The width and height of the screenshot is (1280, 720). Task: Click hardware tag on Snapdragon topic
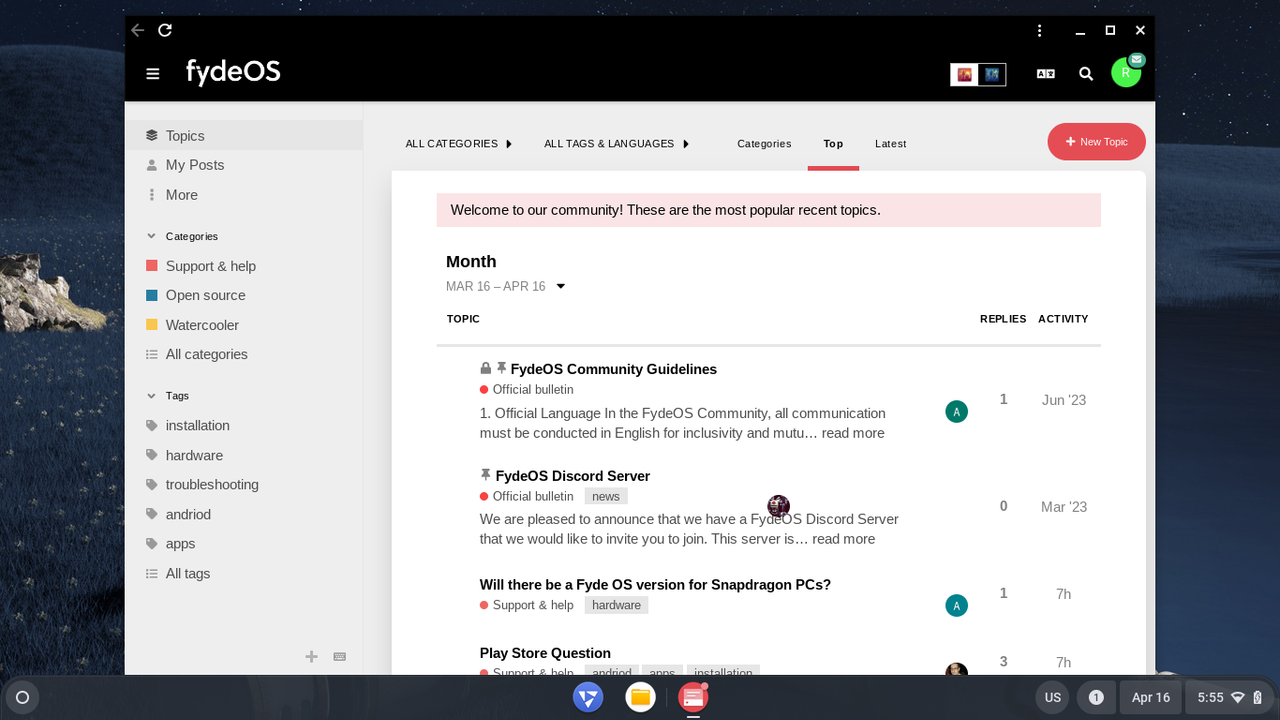tap(616, 605)
